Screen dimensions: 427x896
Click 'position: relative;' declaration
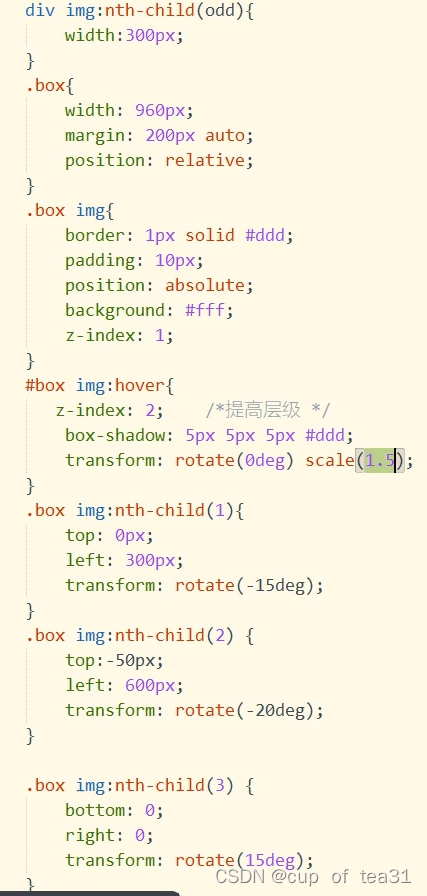click(x=159, y=161)
